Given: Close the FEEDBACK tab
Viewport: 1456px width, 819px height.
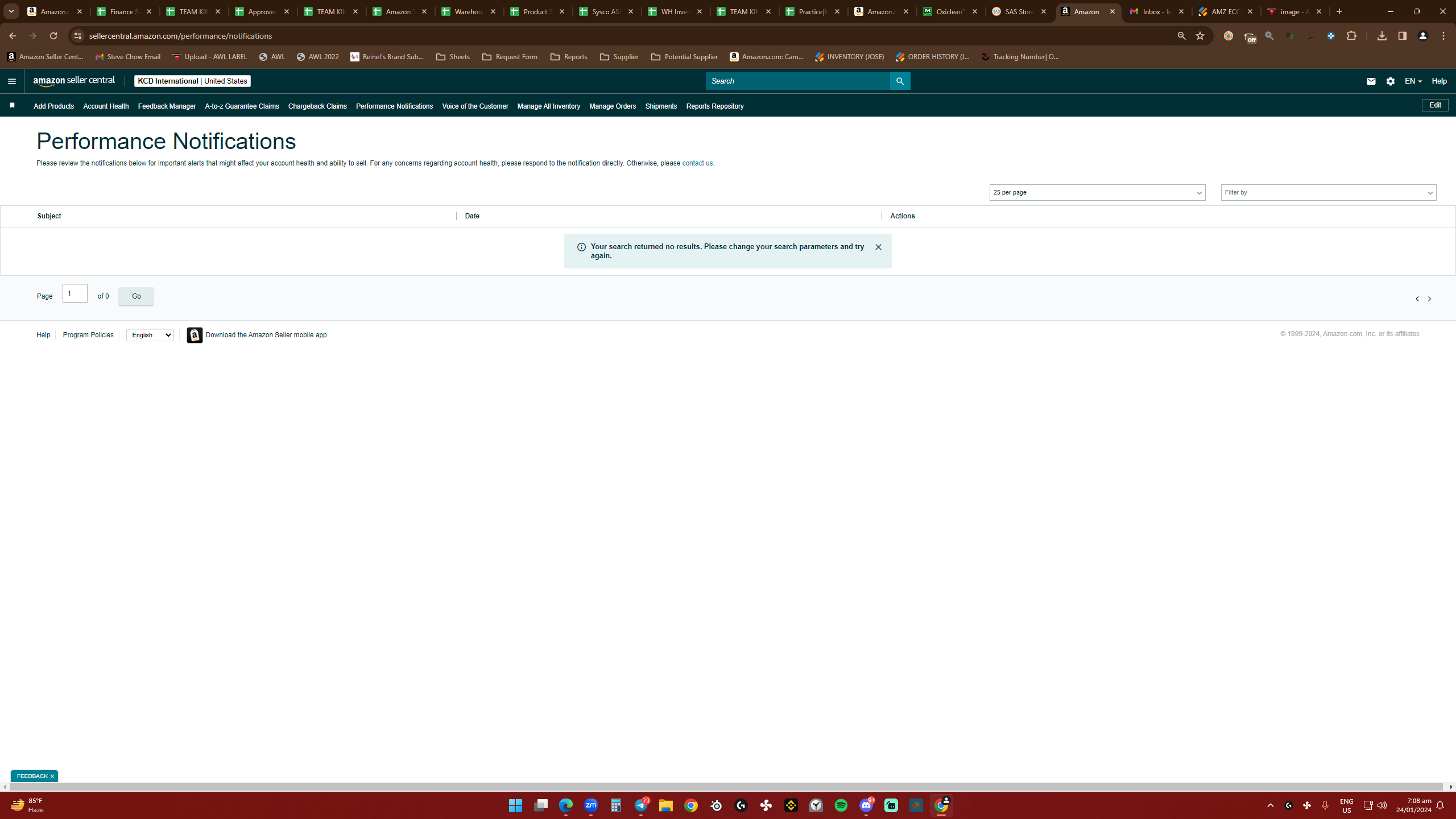Looking at the screenshot, I should (x=52, y=776).
